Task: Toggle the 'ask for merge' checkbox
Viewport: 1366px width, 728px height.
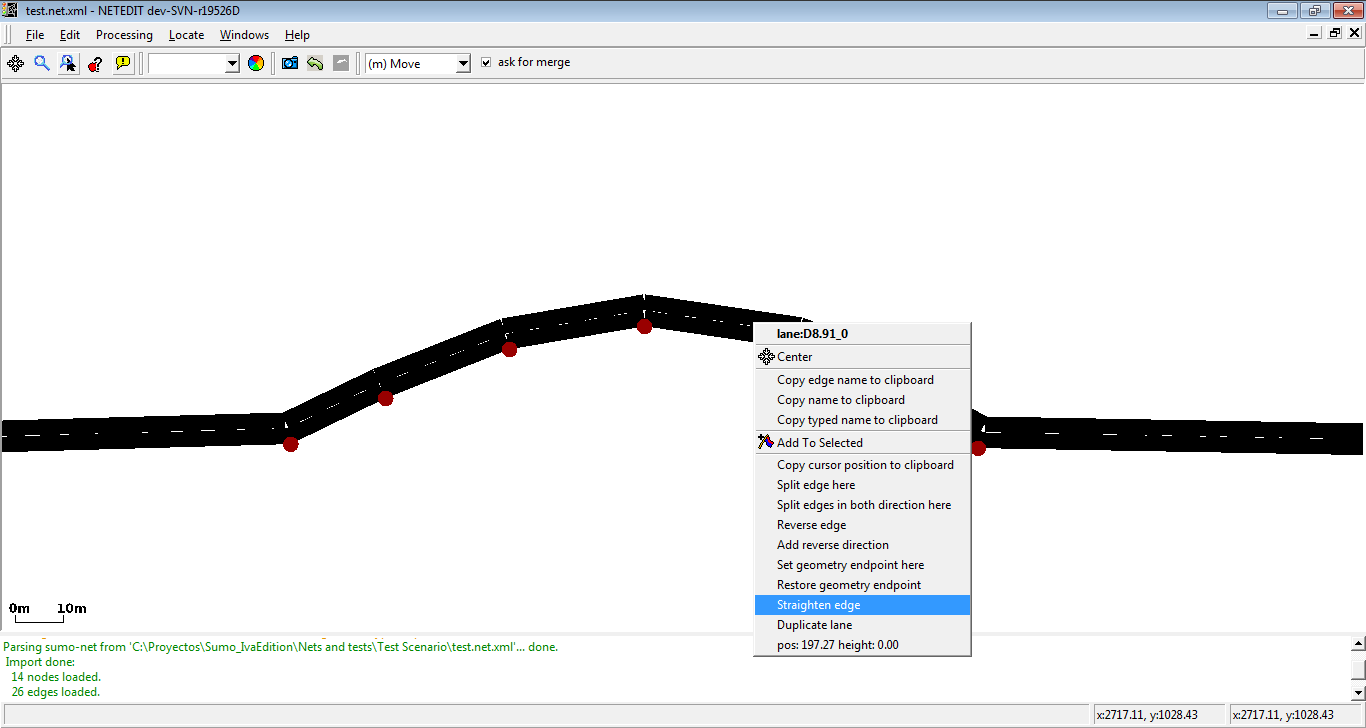Action: pyautogui.click(x=486, y=62)
